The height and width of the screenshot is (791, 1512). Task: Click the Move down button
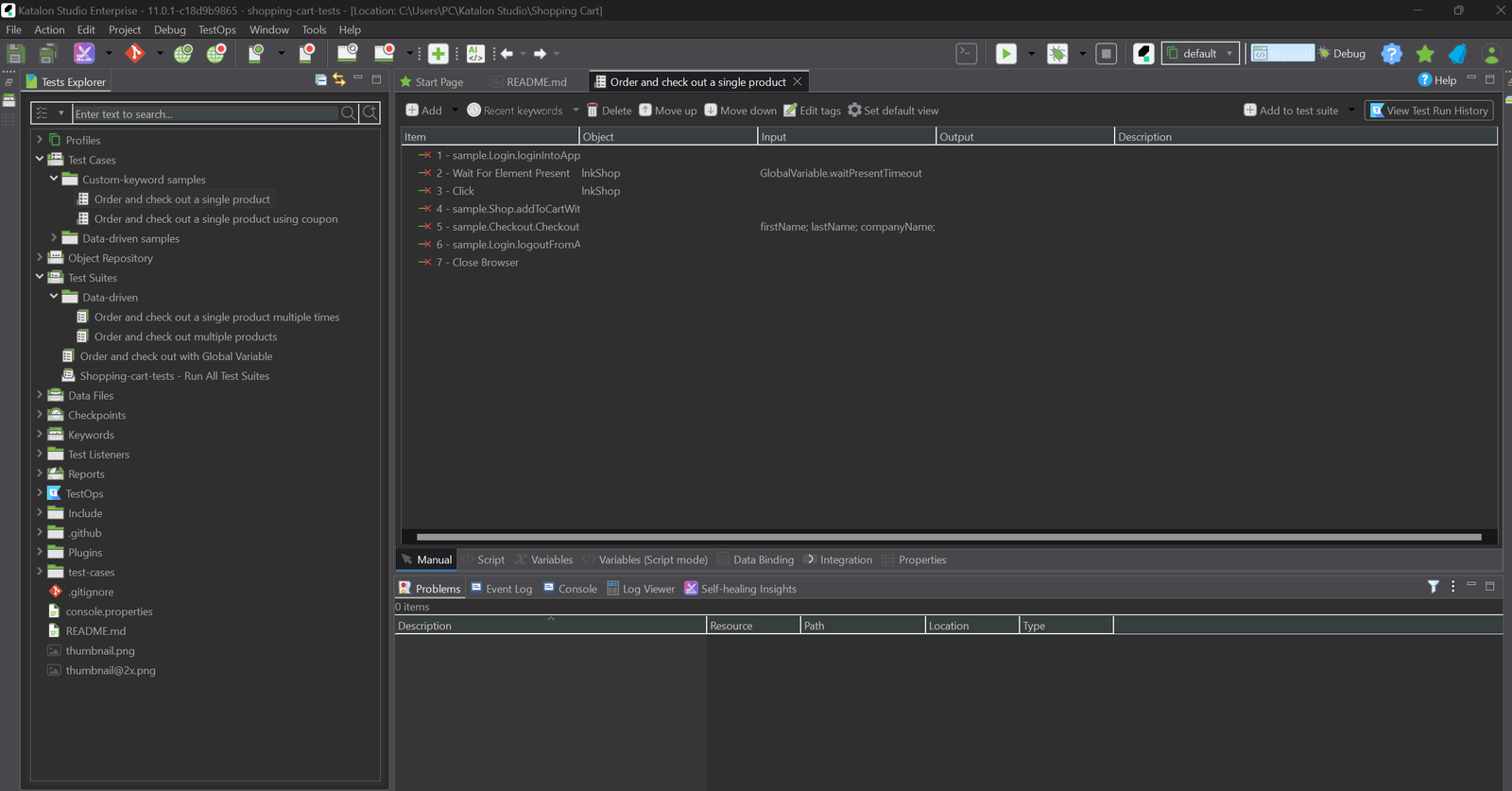pos(741,111)
